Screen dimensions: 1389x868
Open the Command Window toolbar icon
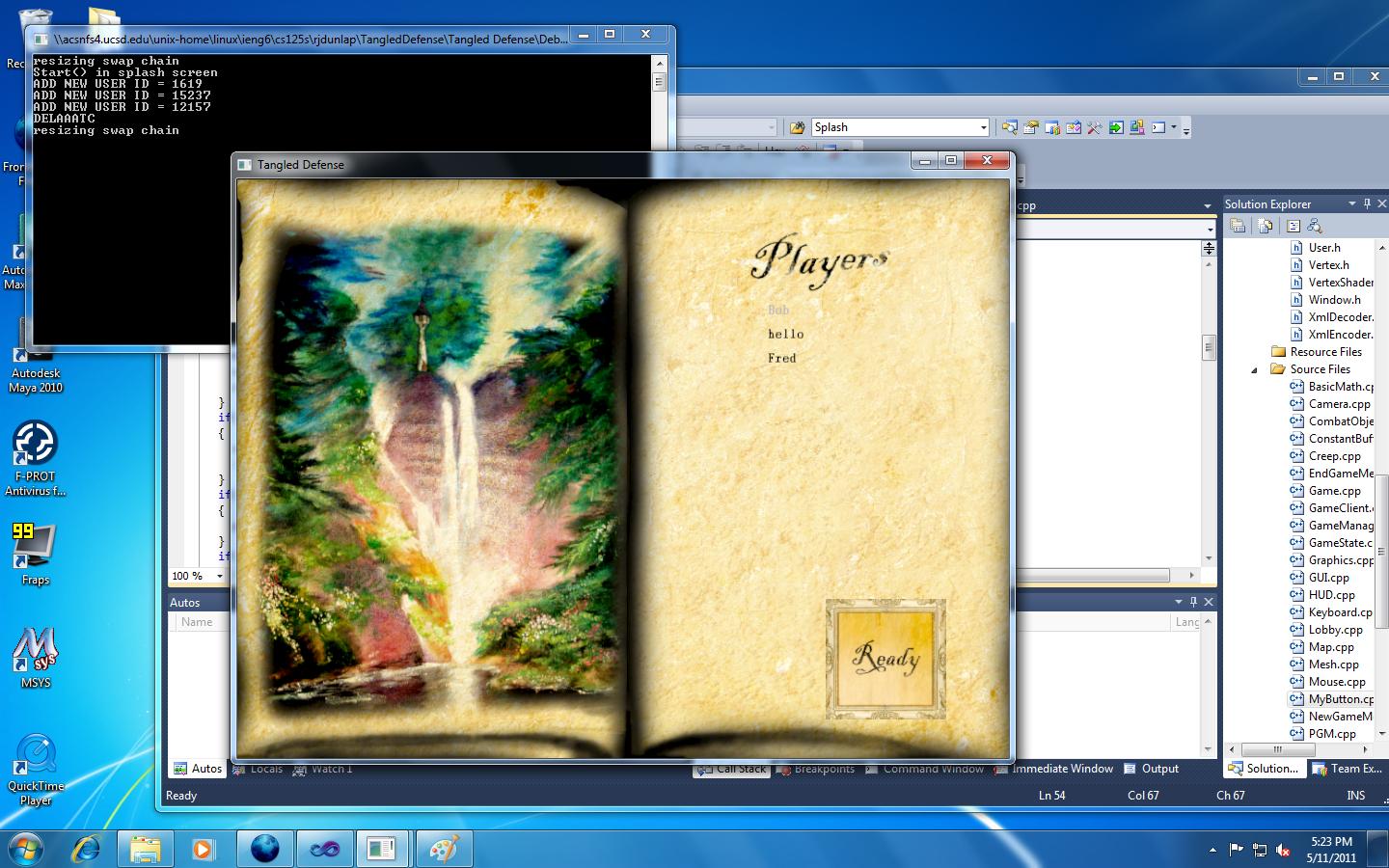point(1158,127)
